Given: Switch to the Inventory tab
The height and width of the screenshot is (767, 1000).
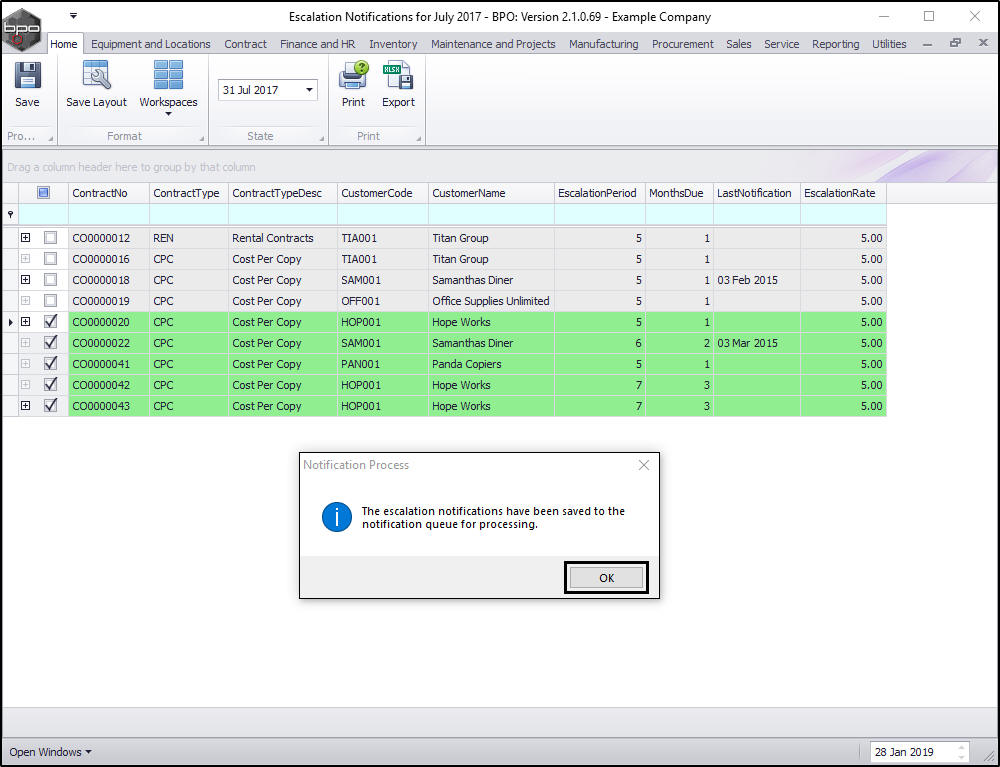Looking at the screenshot, I should point(393,44).
